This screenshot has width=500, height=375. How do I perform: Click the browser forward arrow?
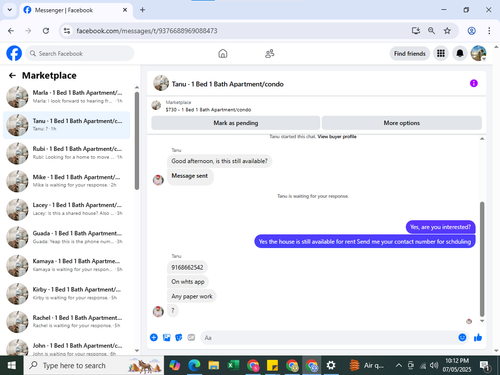pyautogui.click(x=28, y=31)
